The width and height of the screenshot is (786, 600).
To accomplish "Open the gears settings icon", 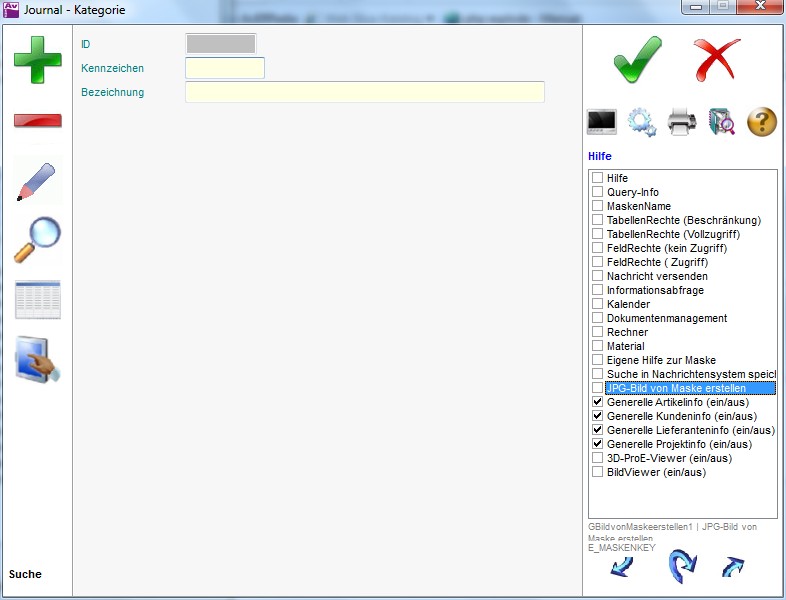I will (x=642, y=123).
